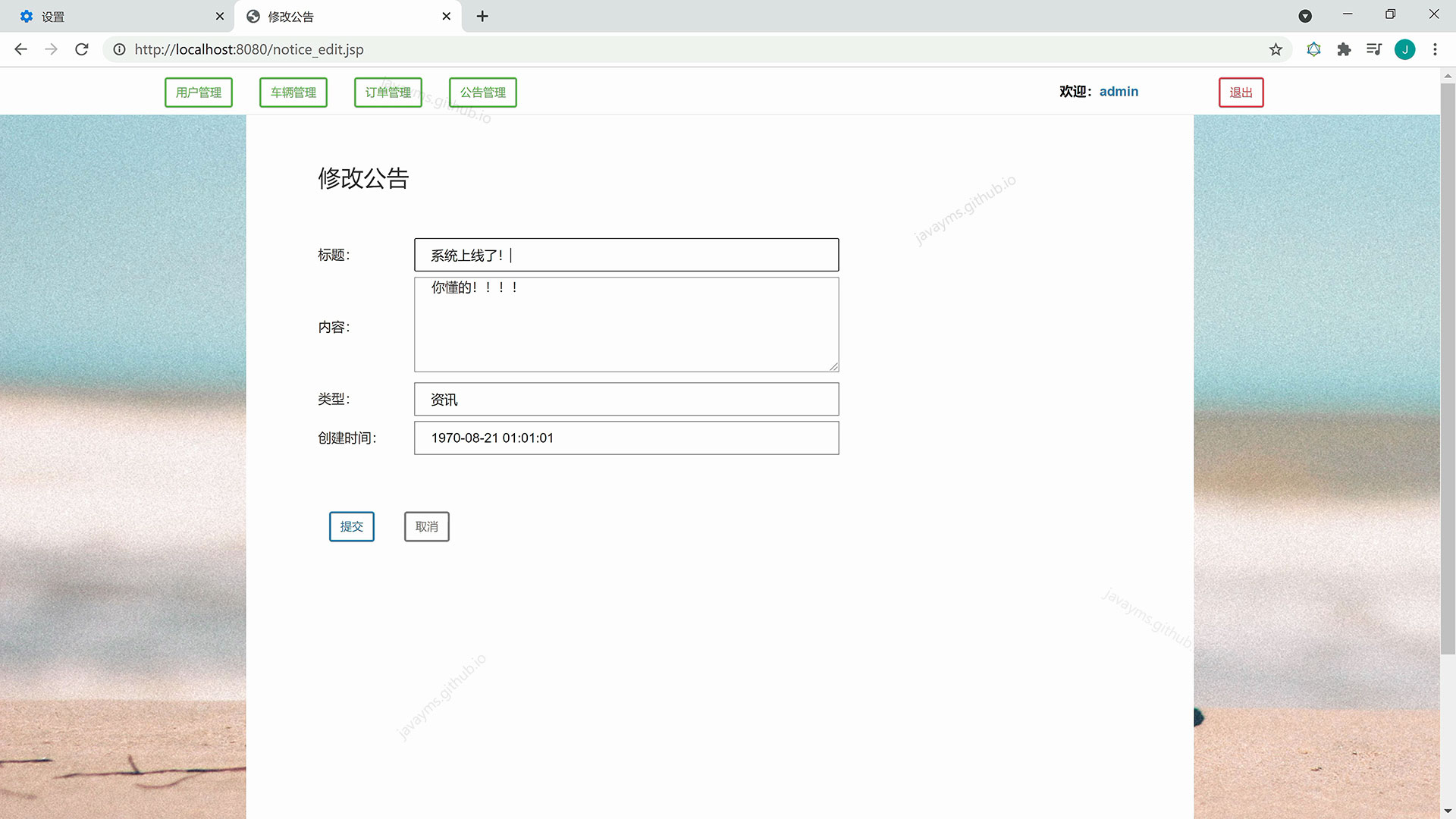Reload the notice edit page
The height and width of the screenshot is (819, 1456).
click(x=82, y=49)
